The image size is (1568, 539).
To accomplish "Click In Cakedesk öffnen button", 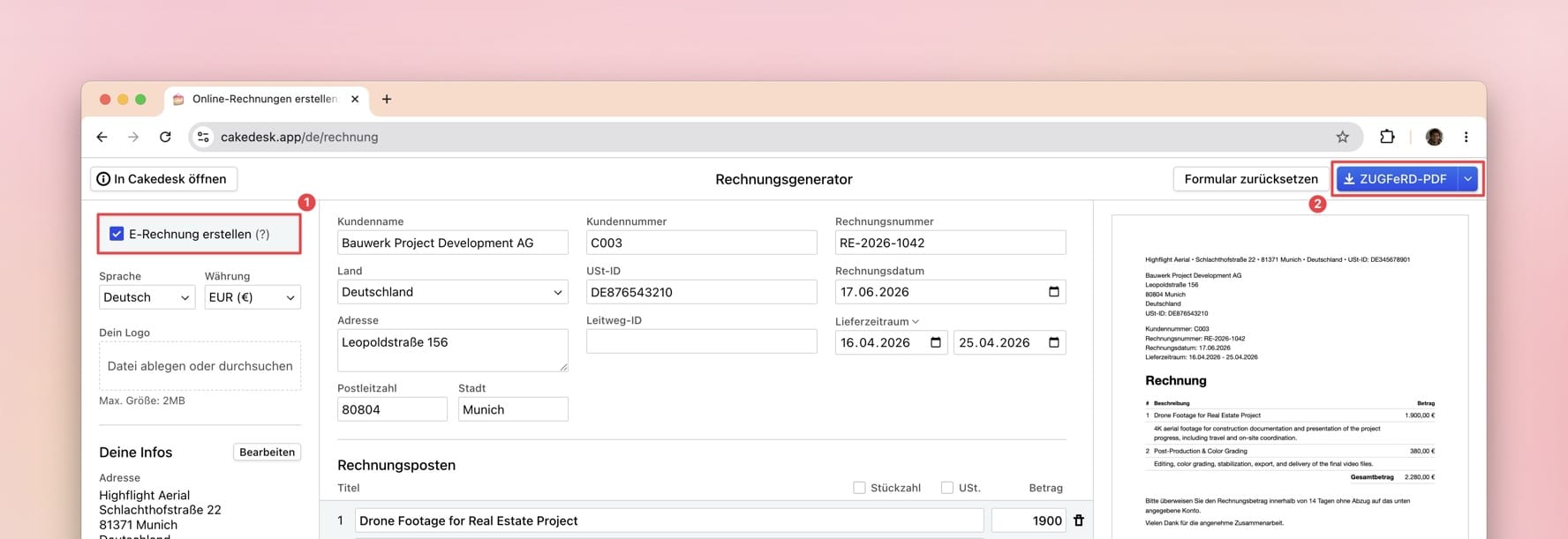I will [163, 179].
